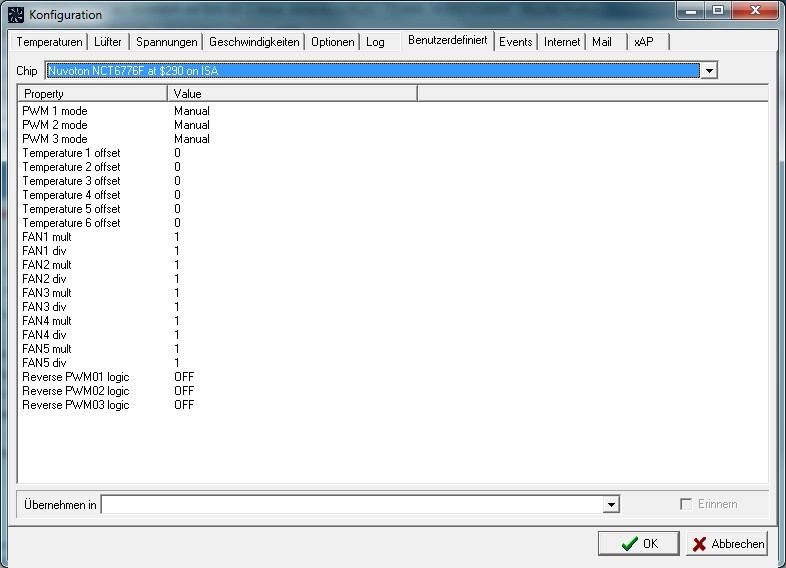
Task: Maximize the Konfiguration window
Action: (718, 10)
